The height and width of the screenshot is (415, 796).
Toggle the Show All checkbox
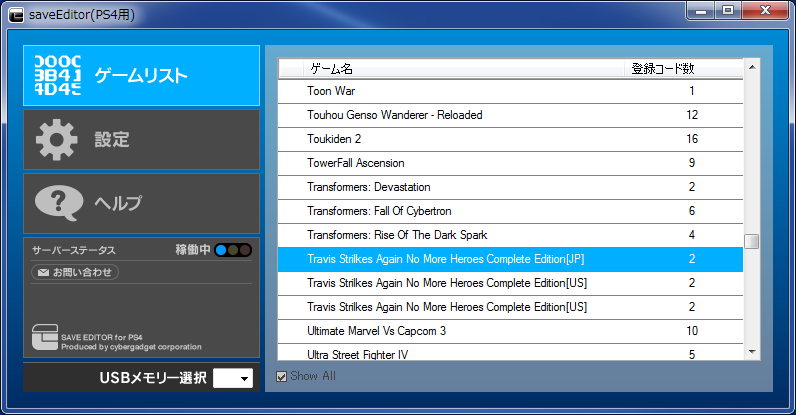point(281,376)
